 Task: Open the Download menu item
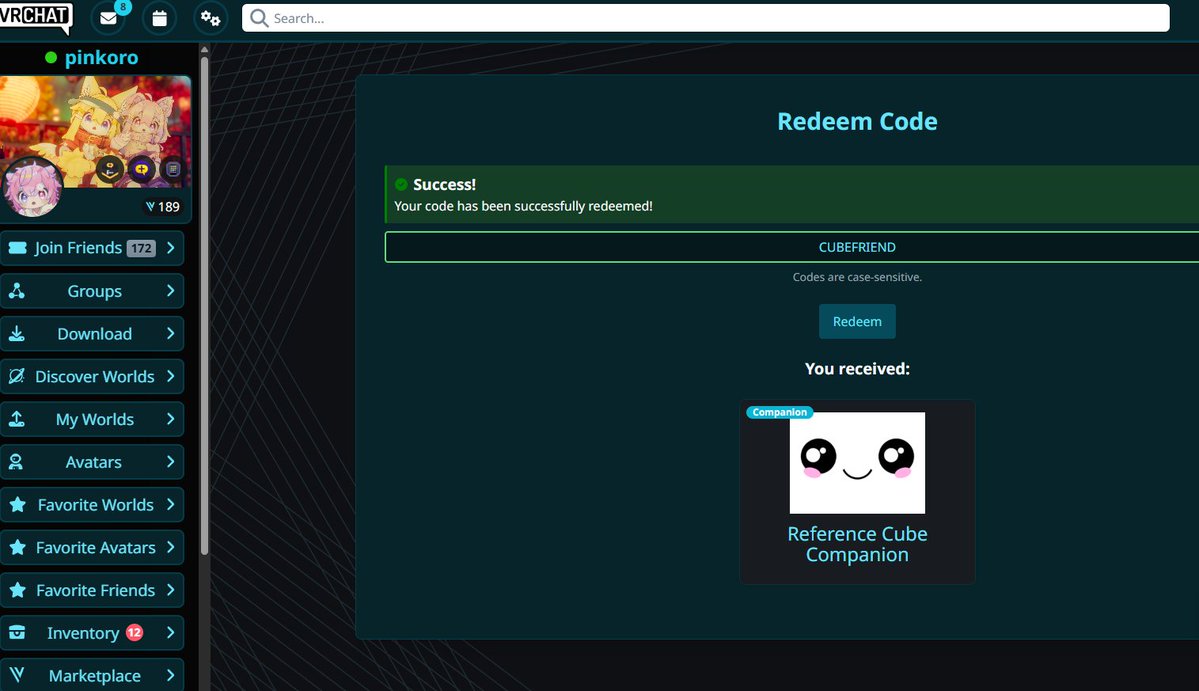(92, 333)
